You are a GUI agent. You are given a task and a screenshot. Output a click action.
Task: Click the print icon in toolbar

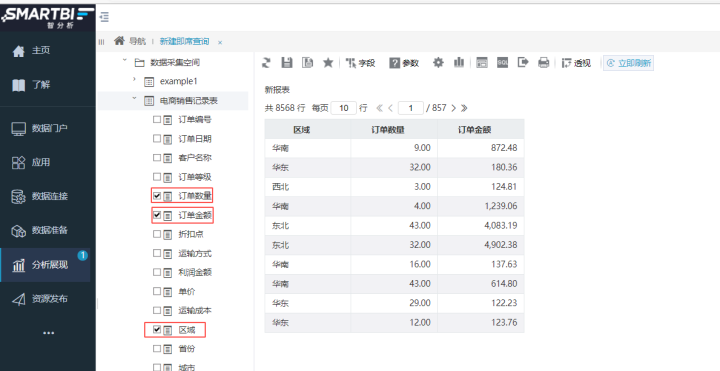coord(544,63)
